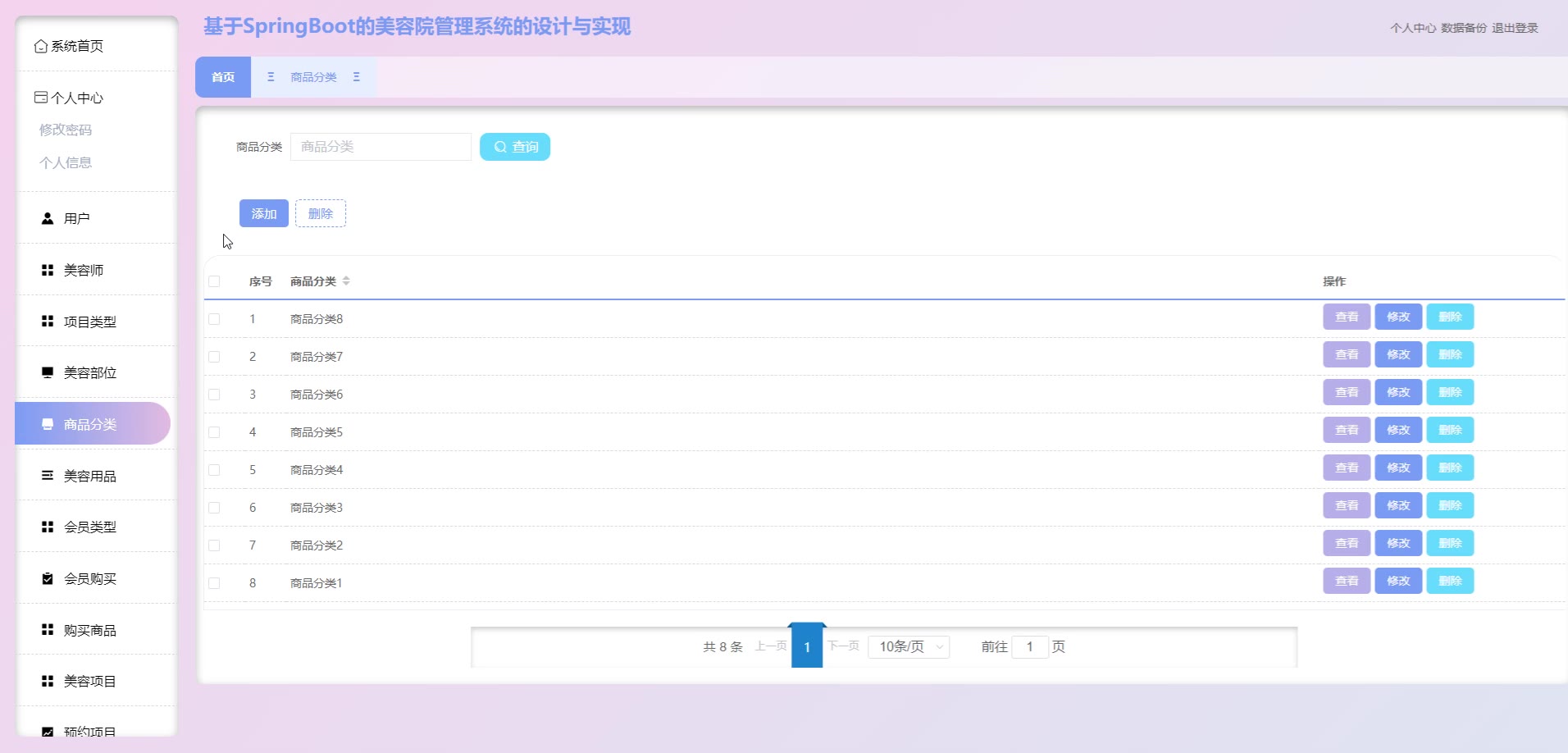
Task: Tick the checkbox for row 商品分类6
Action: point(214,395)
